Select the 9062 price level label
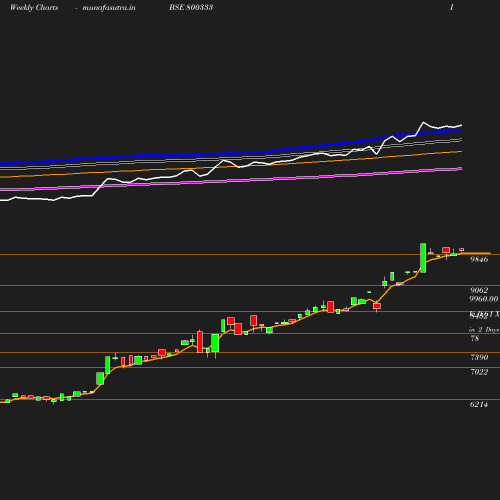 pos(479,290)
